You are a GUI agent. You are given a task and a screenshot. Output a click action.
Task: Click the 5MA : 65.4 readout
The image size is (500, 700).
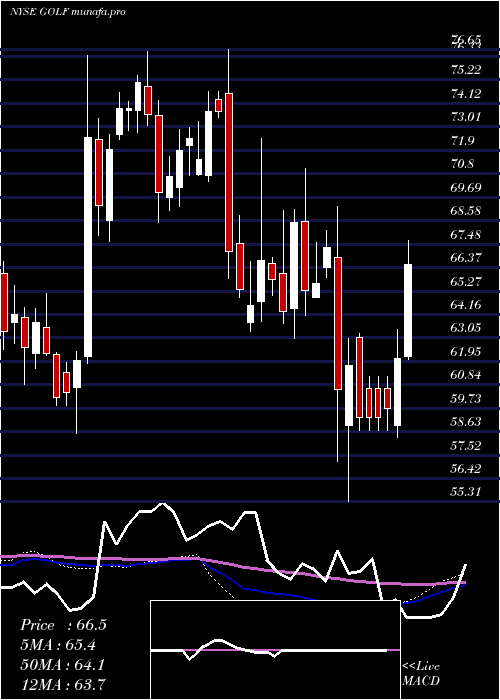(58, 645)
